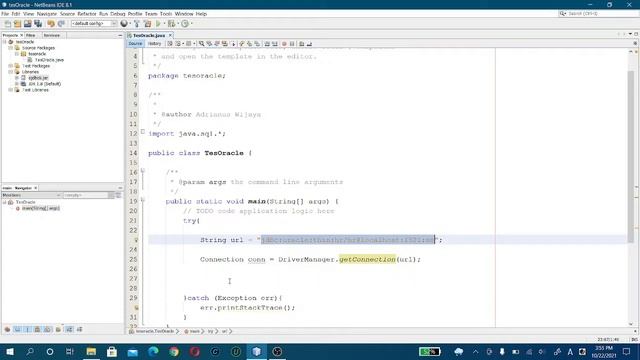Open the Debug menu

(x=118, y=13)
